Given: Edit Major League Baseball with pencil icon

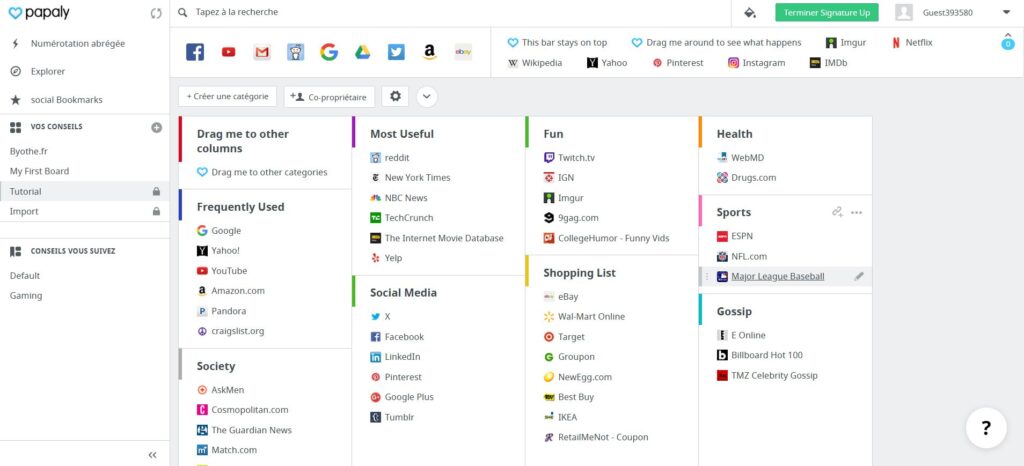Looking at the screenshot, I should point(859,276).
